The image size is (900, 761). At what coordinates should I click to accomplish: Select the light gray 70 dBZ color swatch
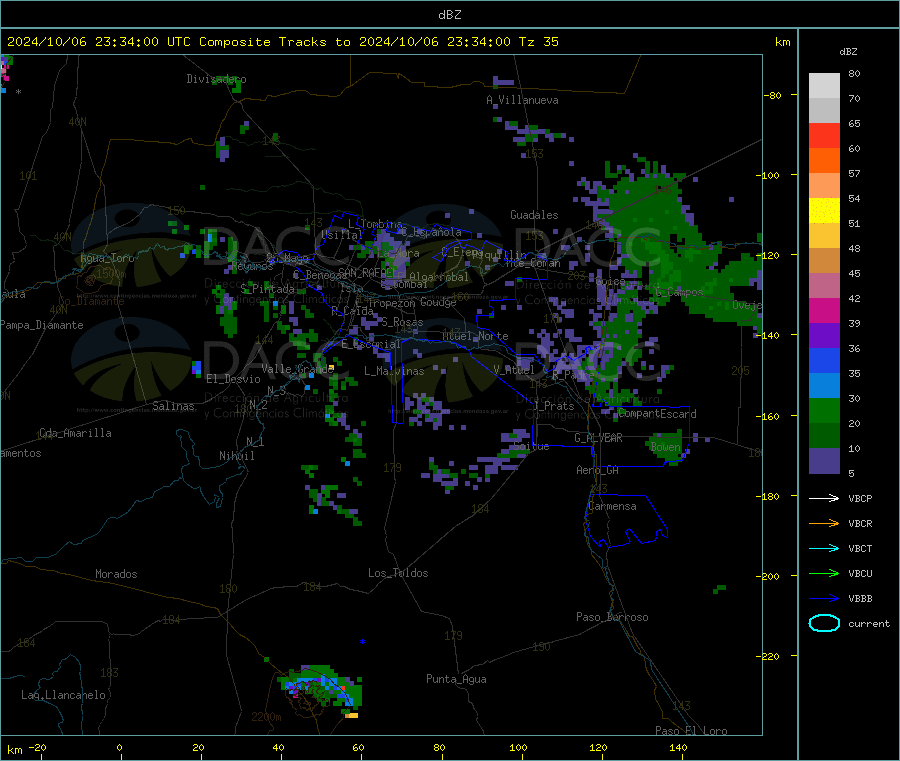[x=824, y=86]
